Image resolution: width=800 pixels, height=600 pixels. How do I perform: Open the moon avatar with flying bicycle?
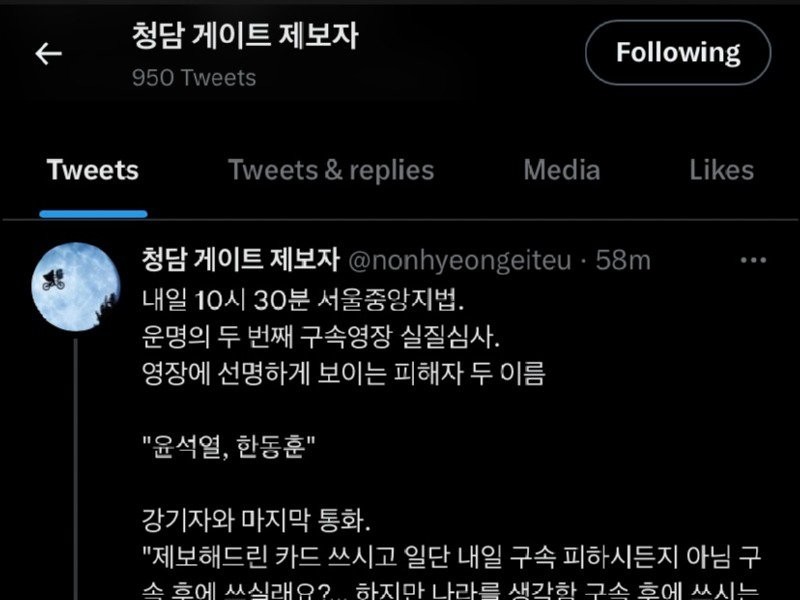point(76,287)
